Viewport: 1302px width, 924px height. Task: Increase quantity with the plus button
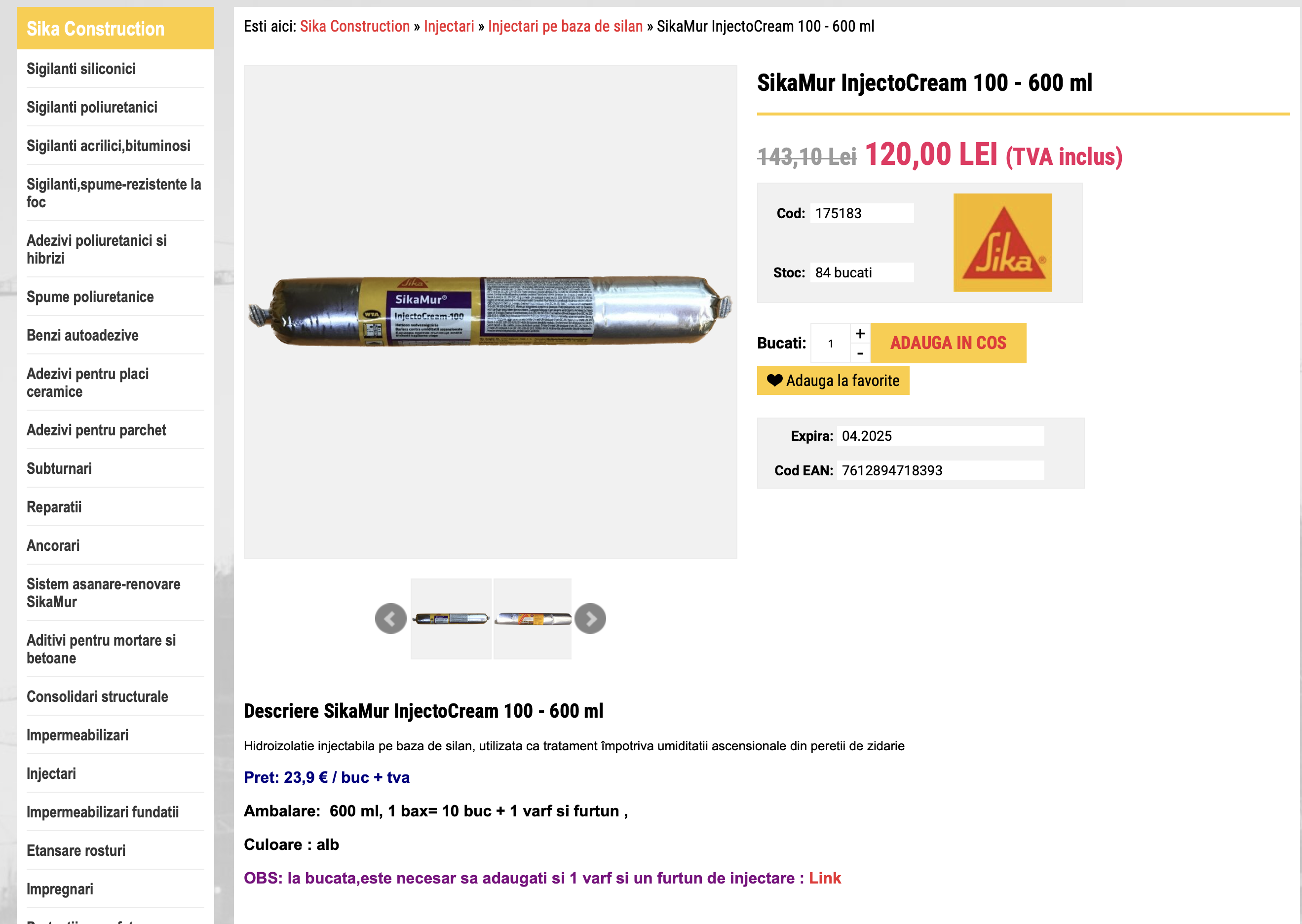click(860, 333)
